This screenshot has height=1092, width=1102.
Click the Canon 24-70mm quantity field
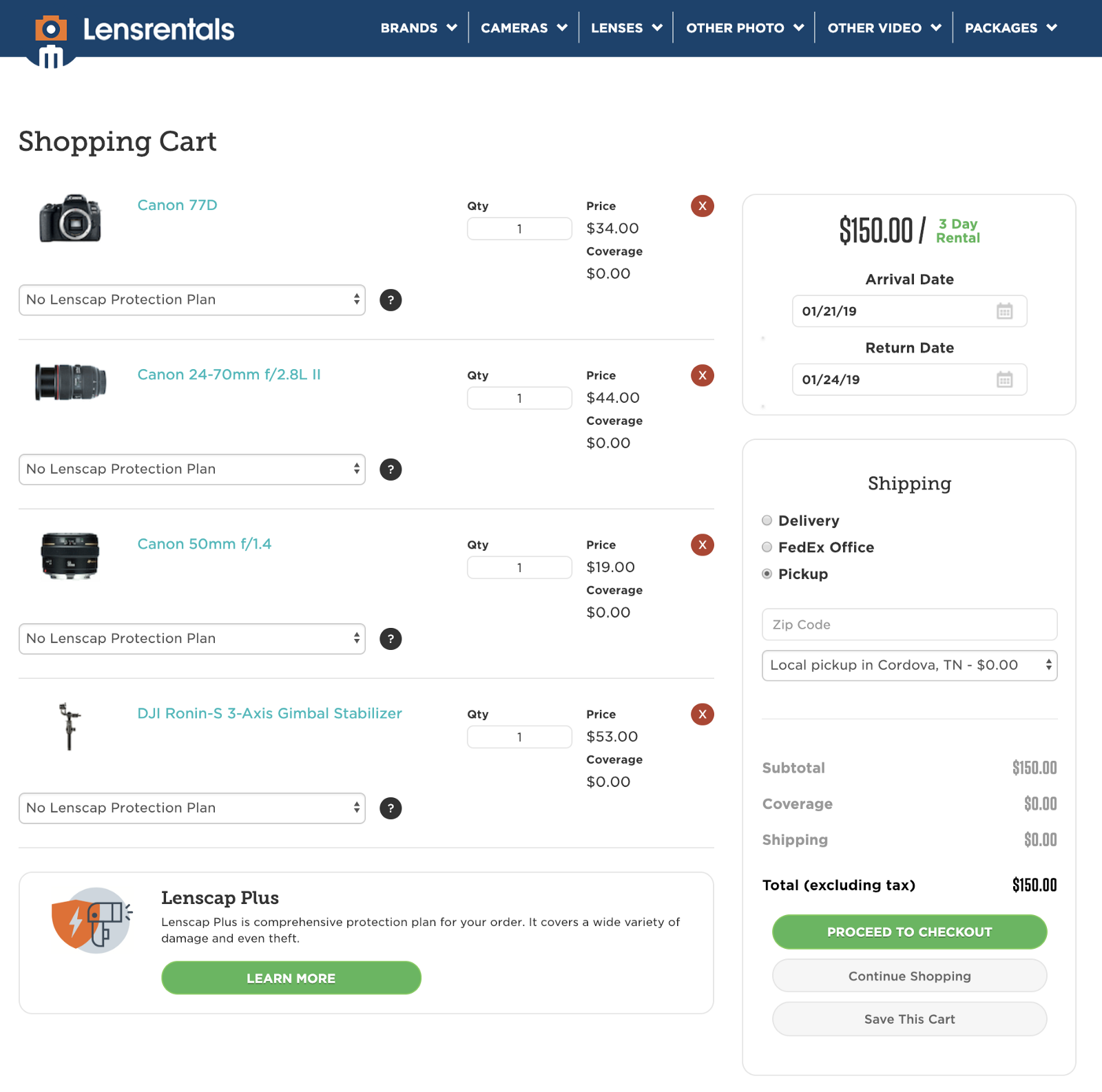coord(519,398)
